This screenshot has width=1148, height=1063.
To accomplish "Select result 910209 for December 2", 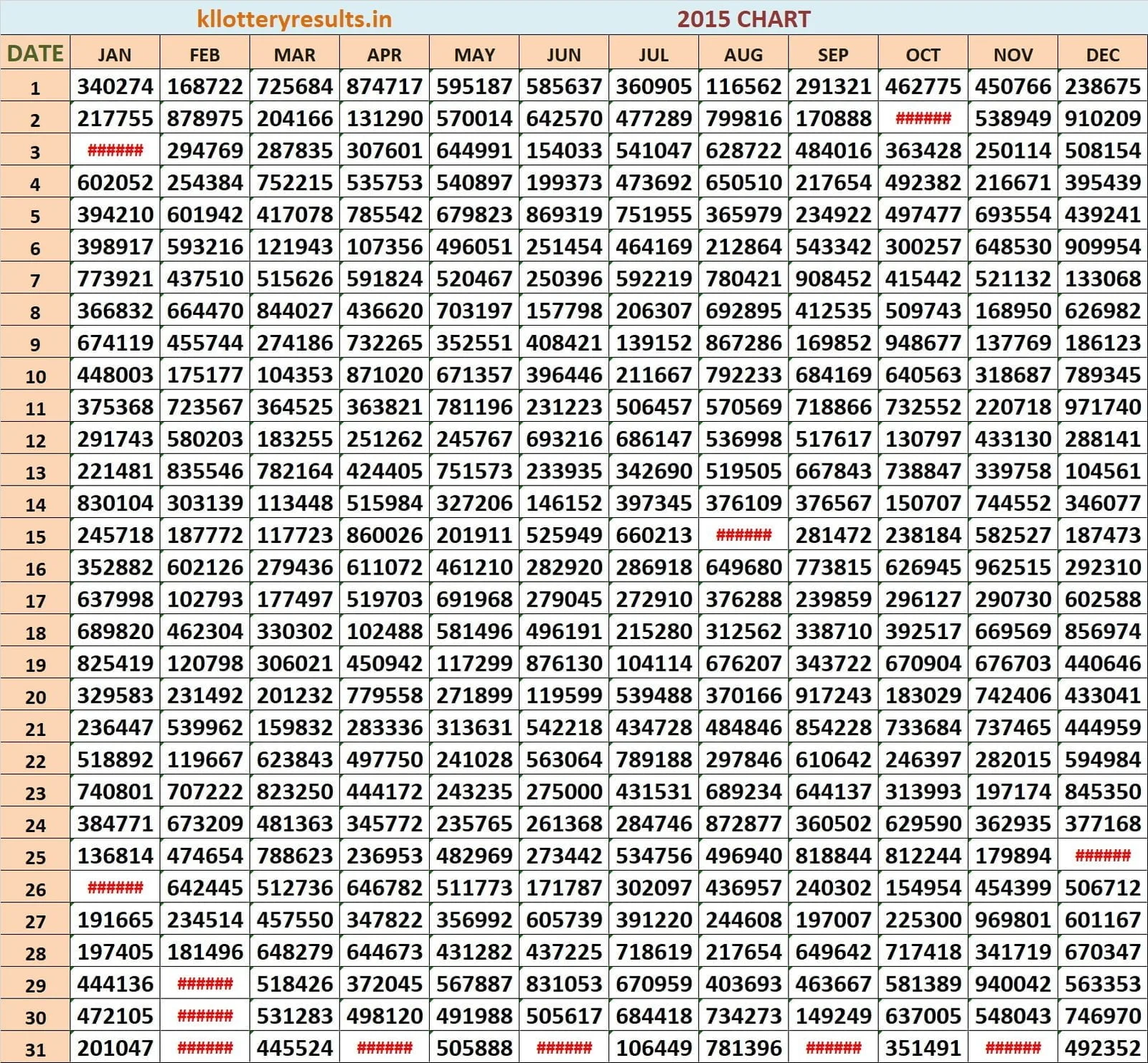I will [1101, 118].
